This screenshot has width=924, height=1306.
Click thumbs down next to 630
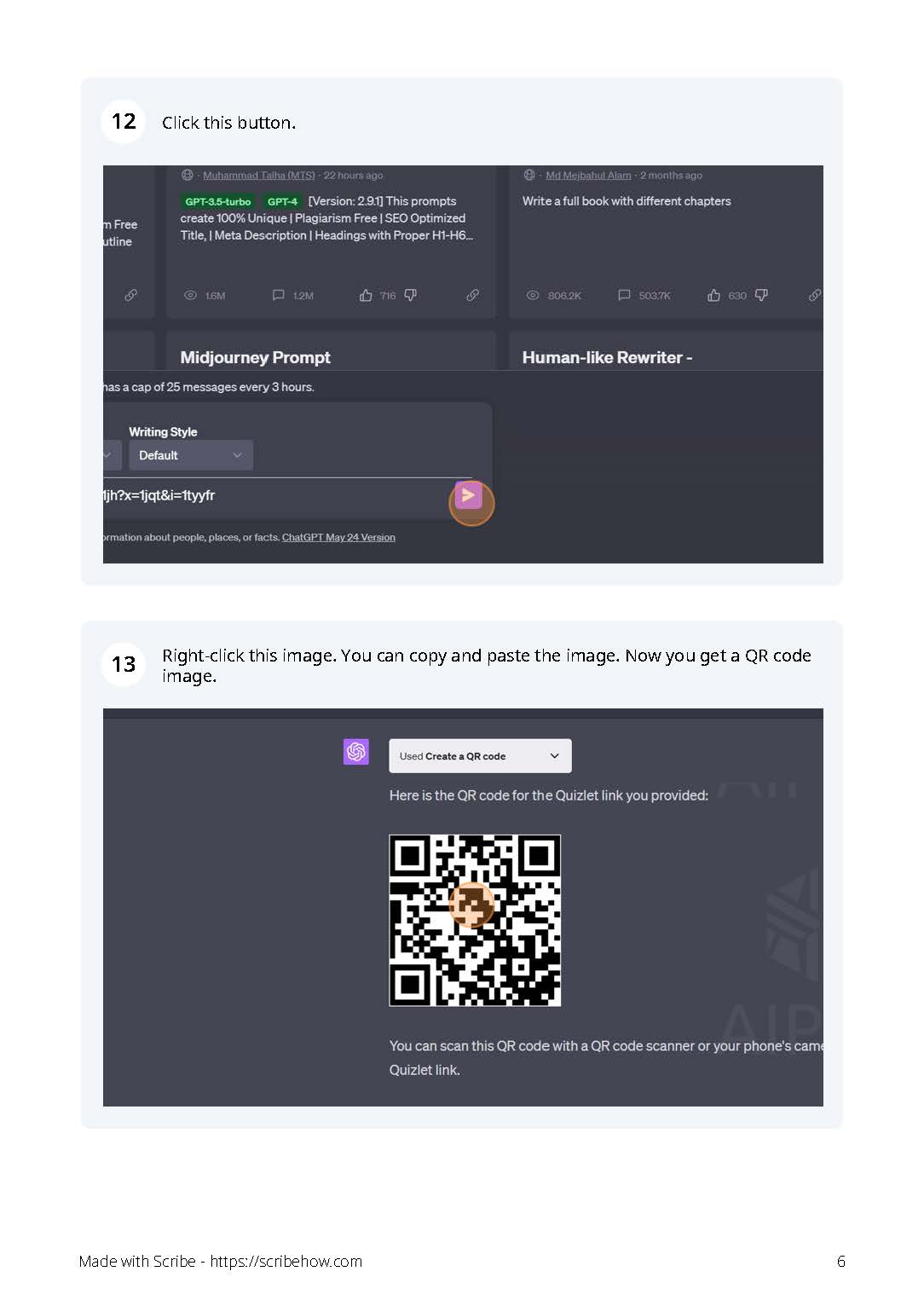[761, 296]
